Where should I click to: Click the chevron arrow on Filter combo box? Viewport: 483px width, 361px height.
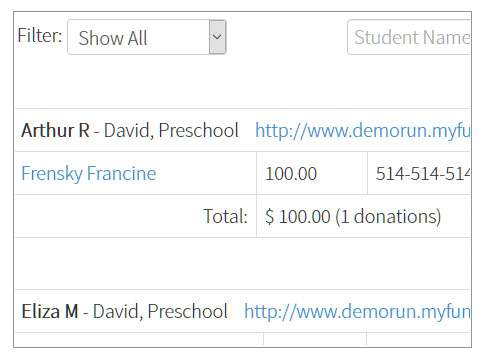pyautogui.click(x=217, y=37)
